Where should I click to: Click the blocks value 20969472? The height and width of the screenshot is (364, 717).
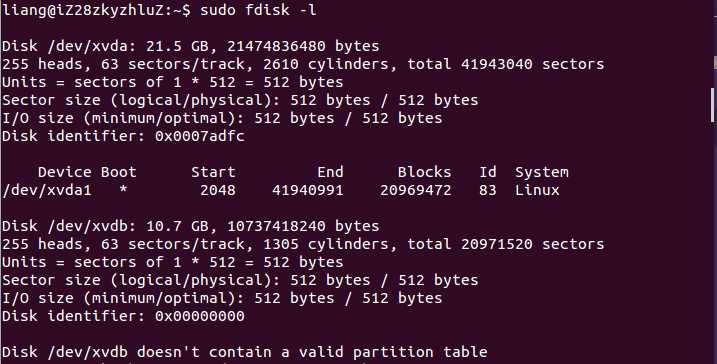416,190
